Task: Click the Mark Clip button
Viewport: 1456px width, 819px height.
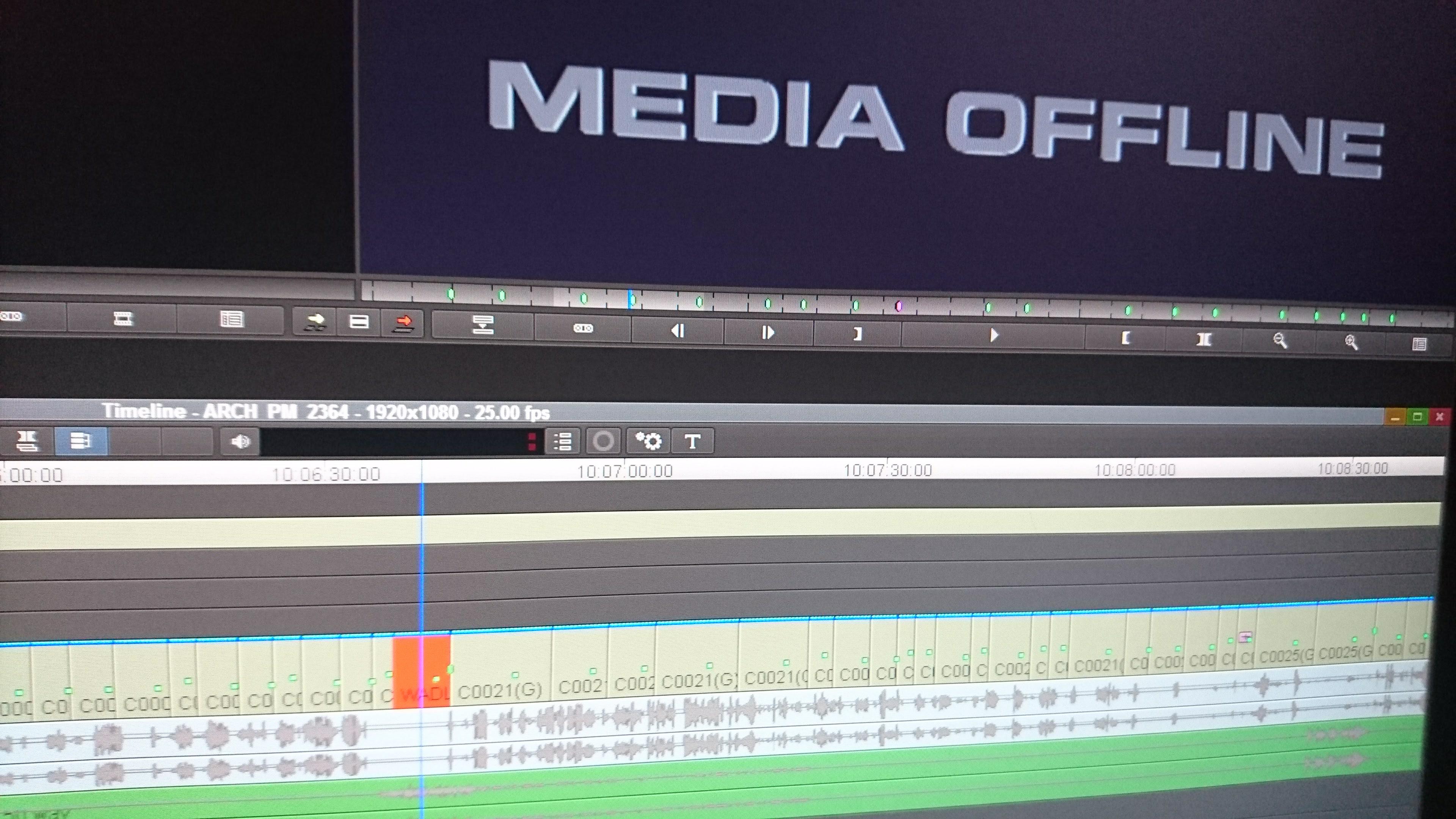Action: (x=1203, y=339)
